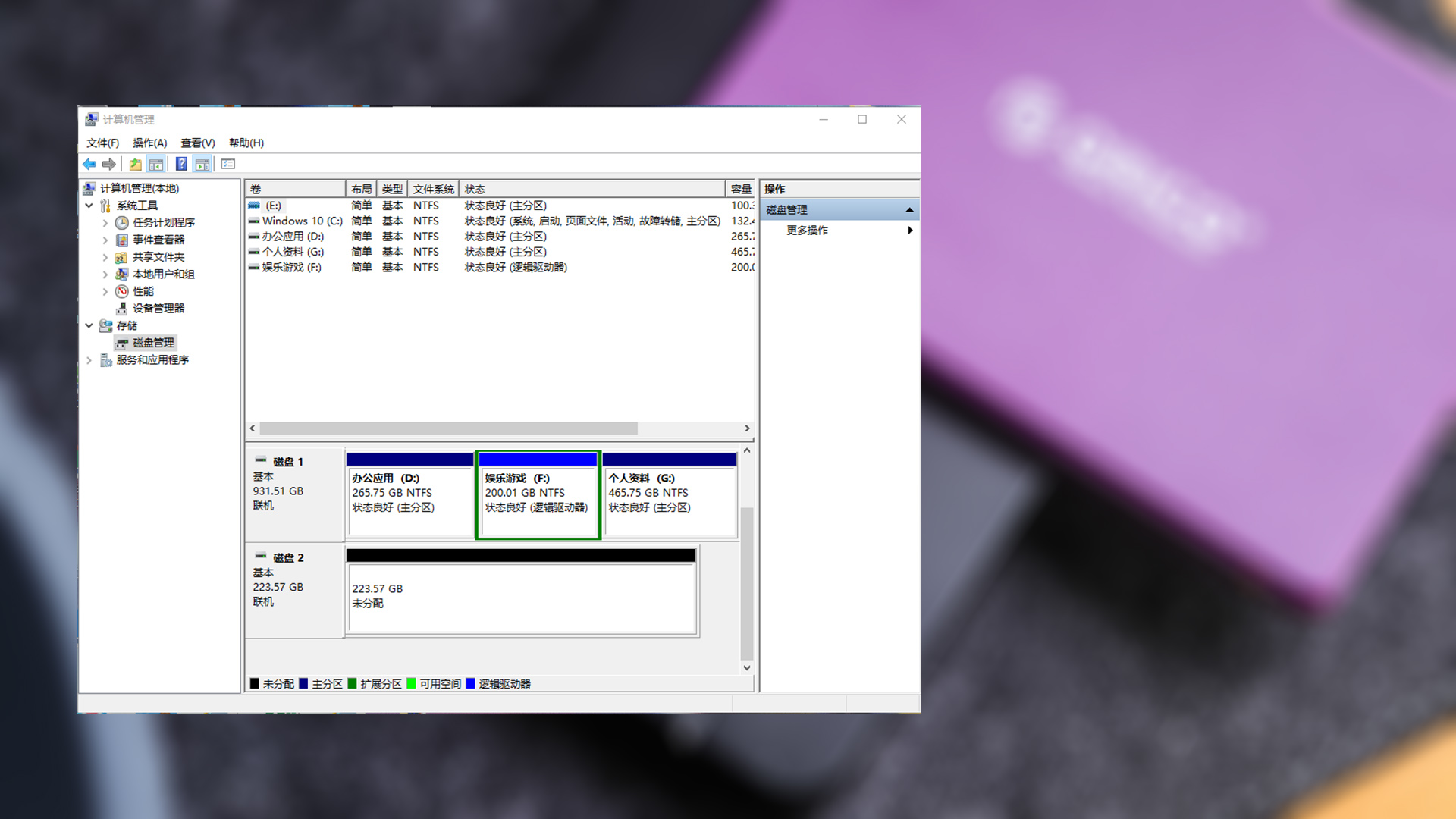
Task: Select 事件查看器 event viewer in tree
Action: click(158, 240)
